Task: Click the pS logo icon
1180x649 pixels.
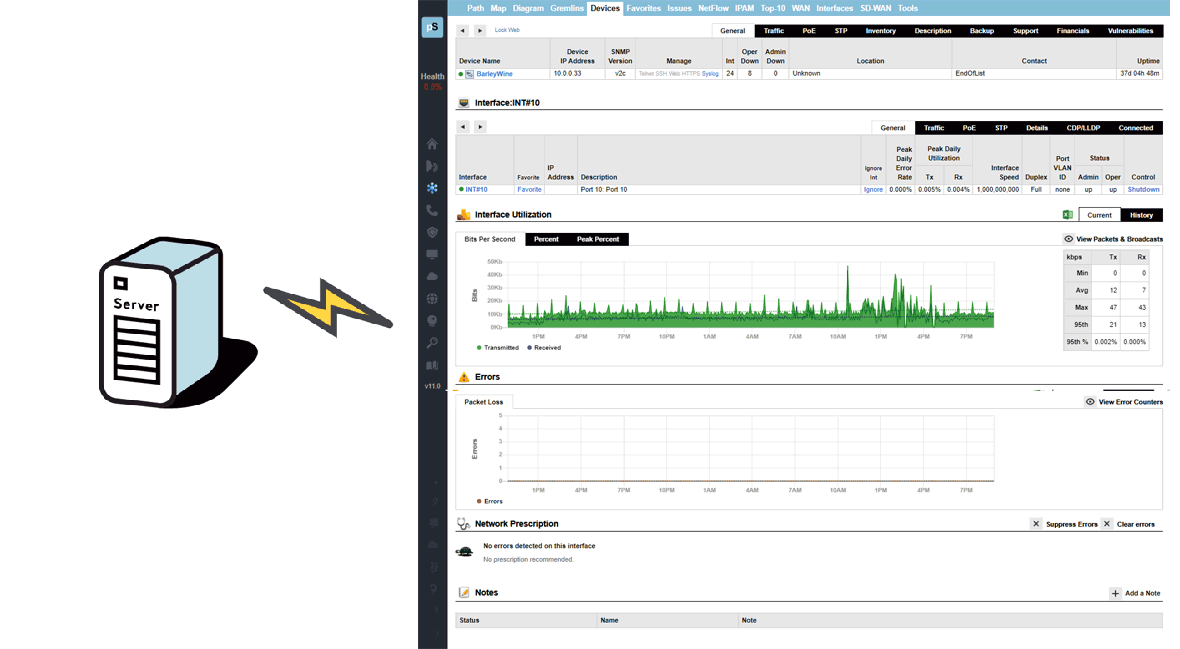Action: click(x=432, y=28)
